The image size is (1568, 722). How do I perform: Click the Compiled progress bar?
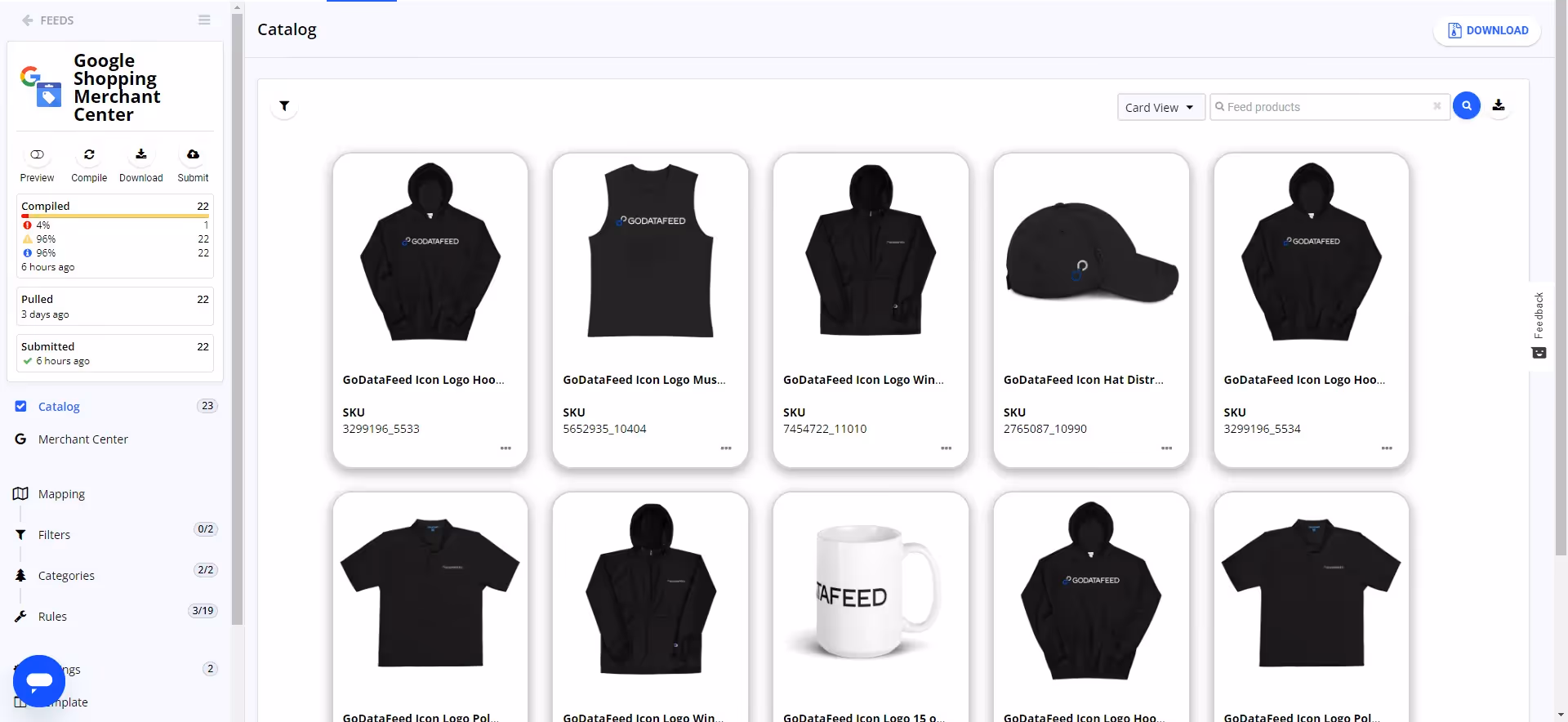(115, 216)
